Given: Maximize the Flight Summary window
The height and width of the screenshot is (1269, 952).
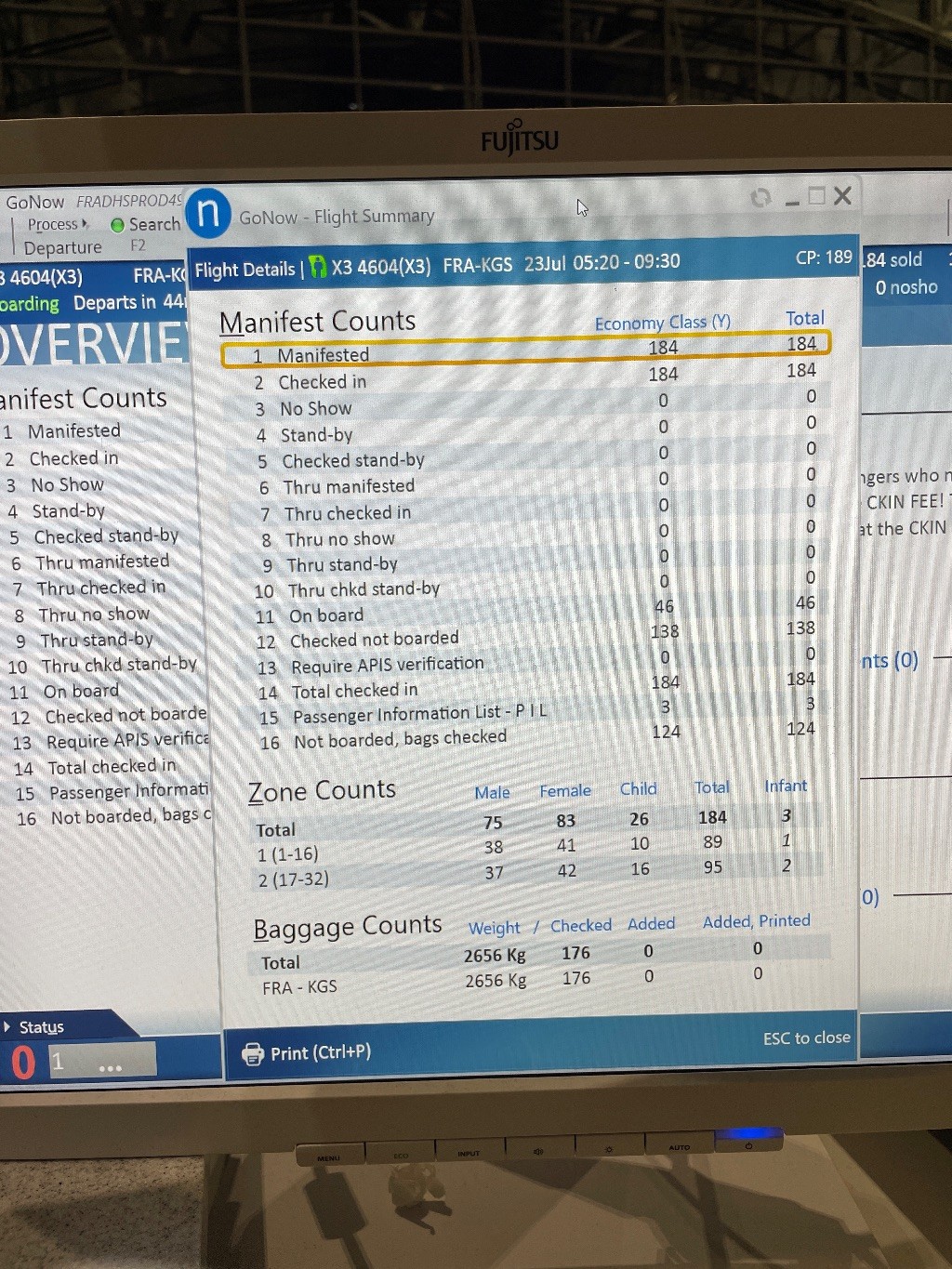Looking at the screenshot, I should [x=817, y=196].
